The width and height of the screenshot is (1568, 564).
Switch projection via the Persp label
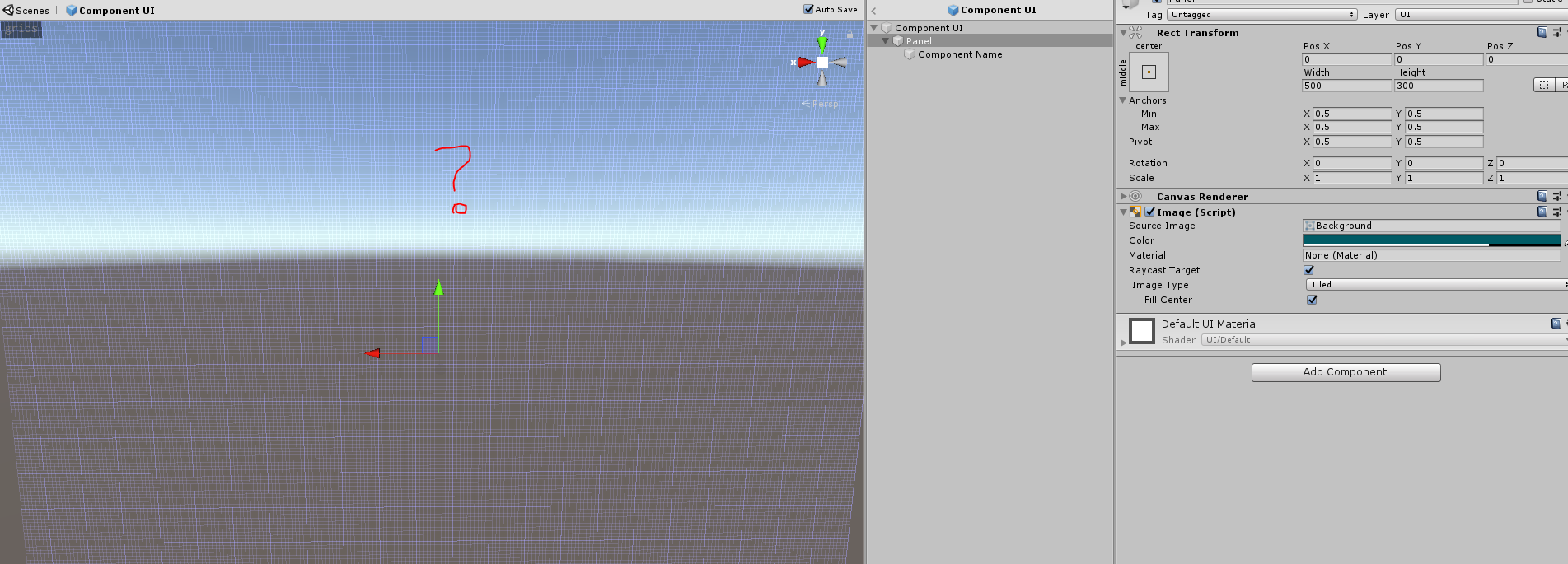click(x=821, y=104)
